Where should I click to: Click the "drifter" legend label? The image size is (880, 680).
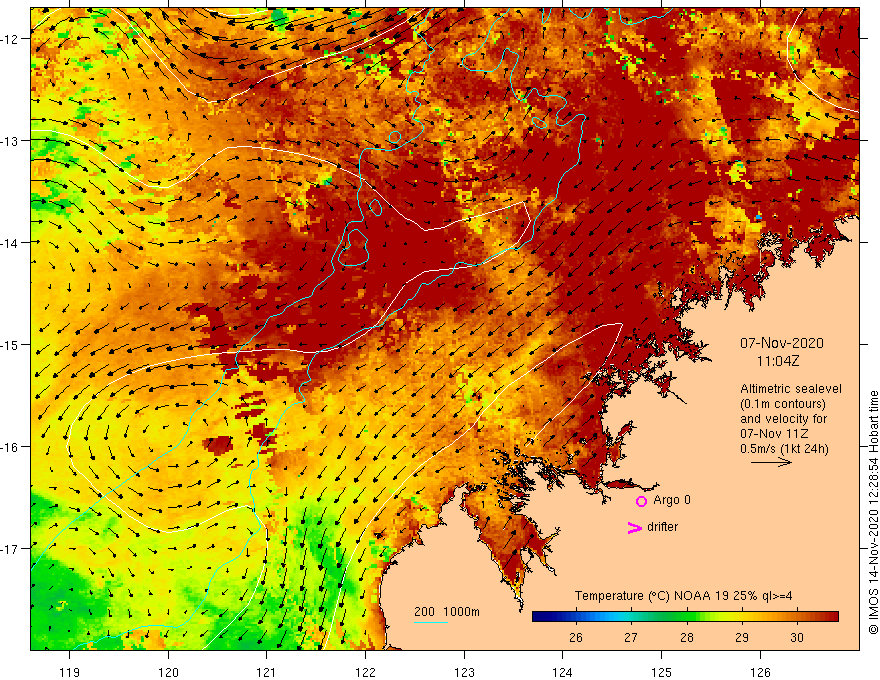pos(662,527)
